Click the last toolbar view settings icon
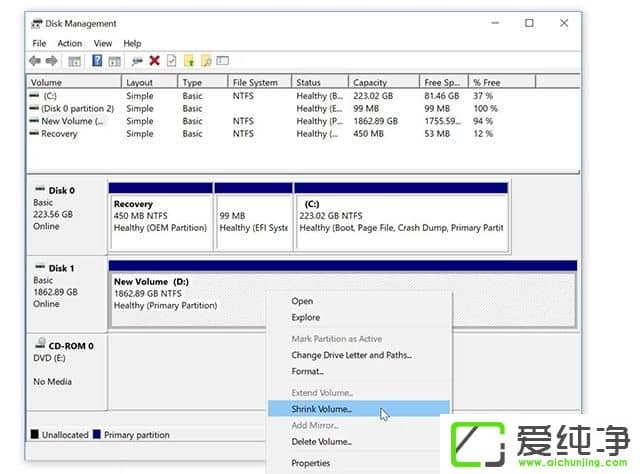640x474 pixels. pos(222,60)
